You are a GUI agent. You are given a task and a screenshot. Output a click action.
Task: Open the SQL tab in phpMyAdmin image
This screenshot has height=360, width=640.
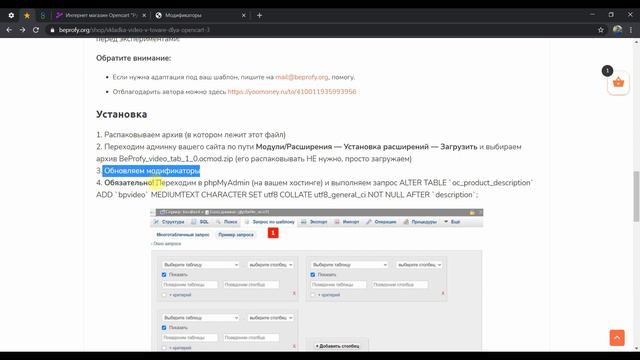pos(200,222)
